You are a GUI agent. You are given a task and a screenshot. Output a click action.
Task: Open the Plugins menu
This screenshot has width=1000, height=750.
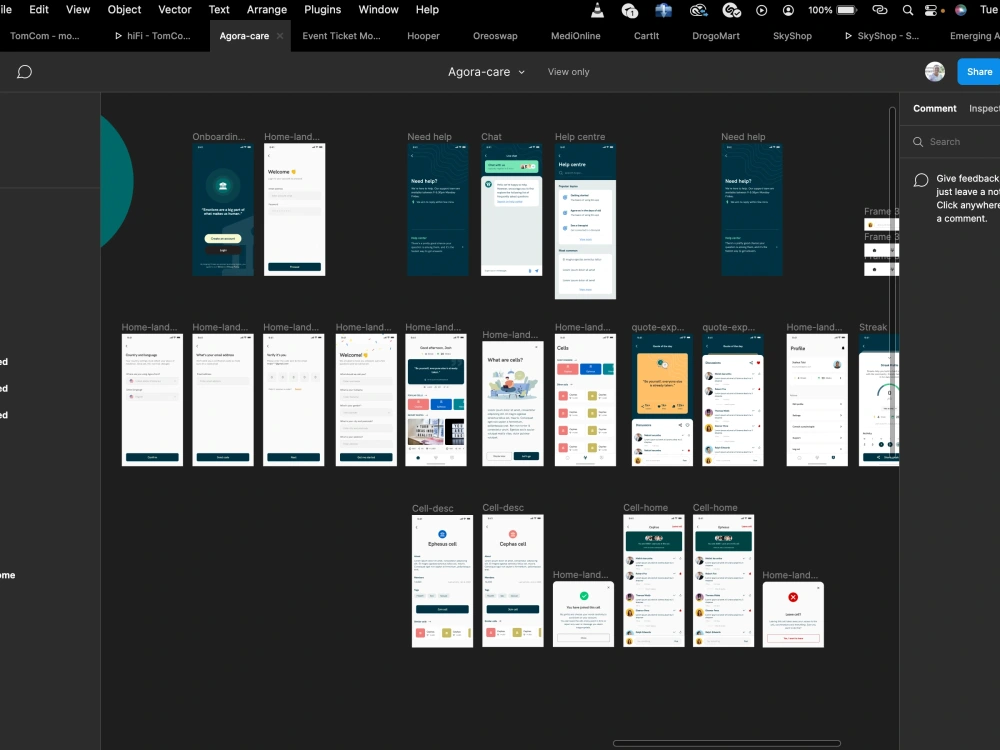click(x=322, y=10)
